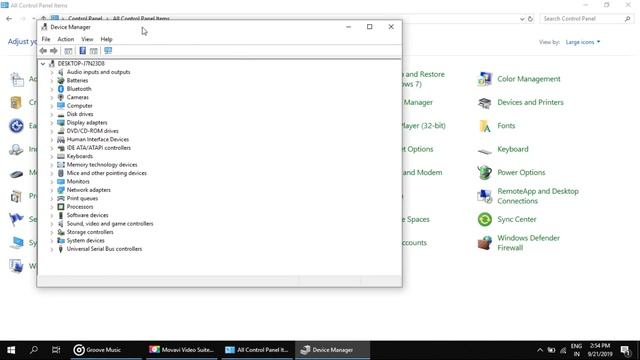
Task: Expand Audio inputs and outputs category
Action: pos(52,72)
